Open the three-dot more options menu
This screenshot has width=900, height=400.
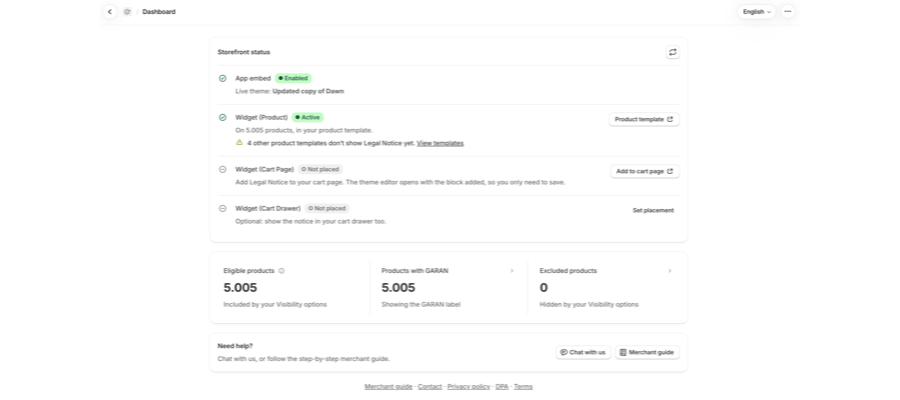point(788,11)
